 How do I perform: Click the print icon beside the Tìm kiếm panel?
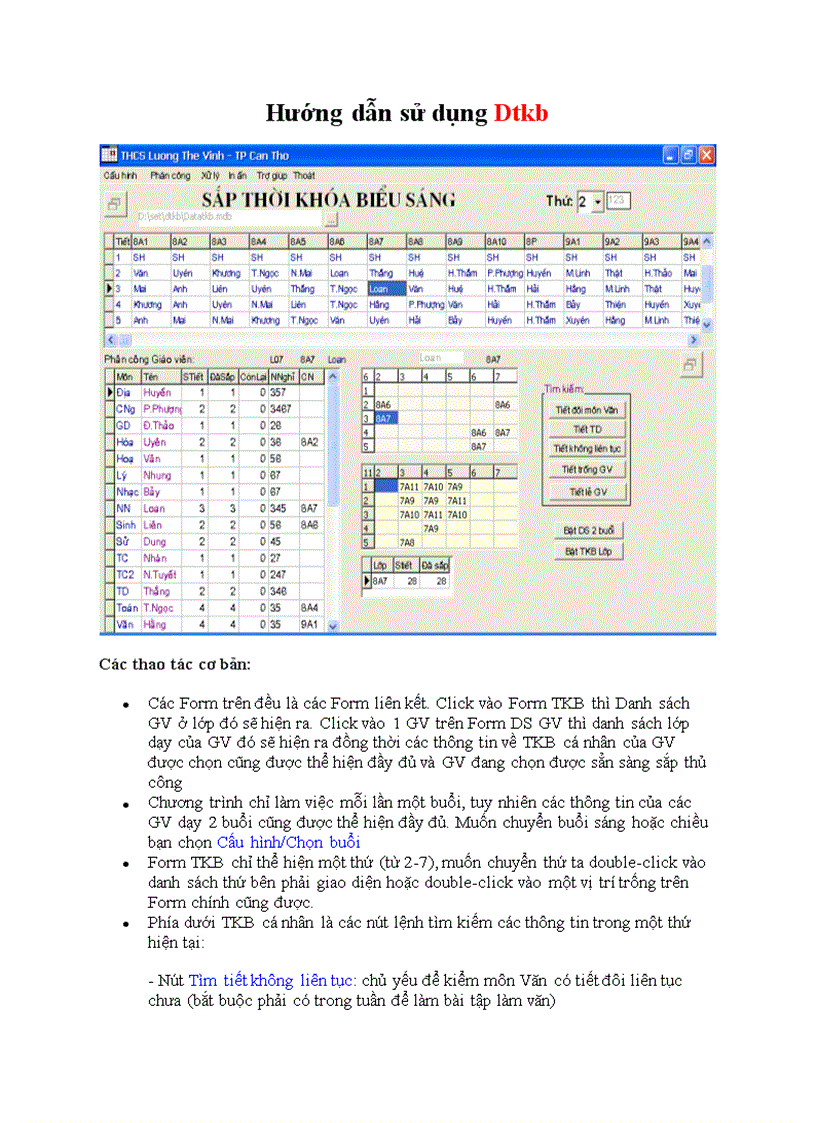(x=690, y=365)
